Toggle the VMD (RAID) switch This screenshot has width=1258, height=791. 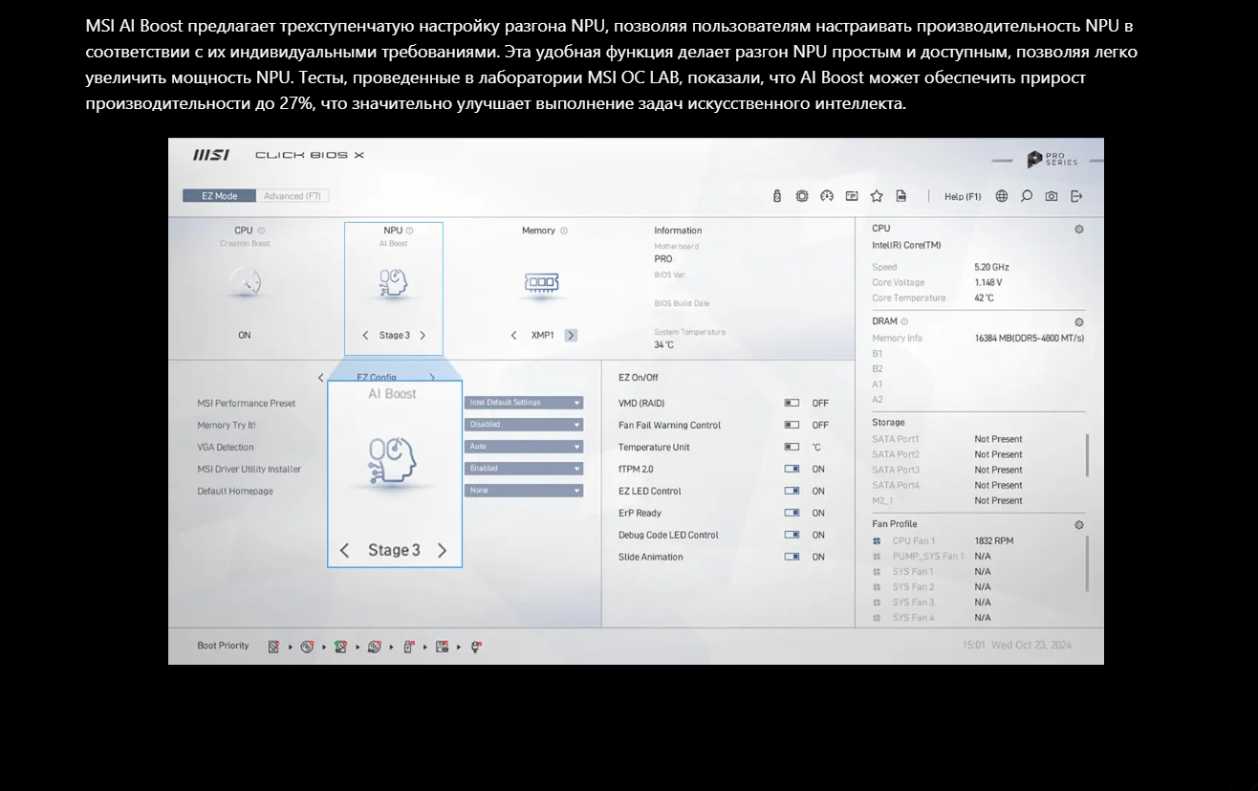[x=792, y=403]
